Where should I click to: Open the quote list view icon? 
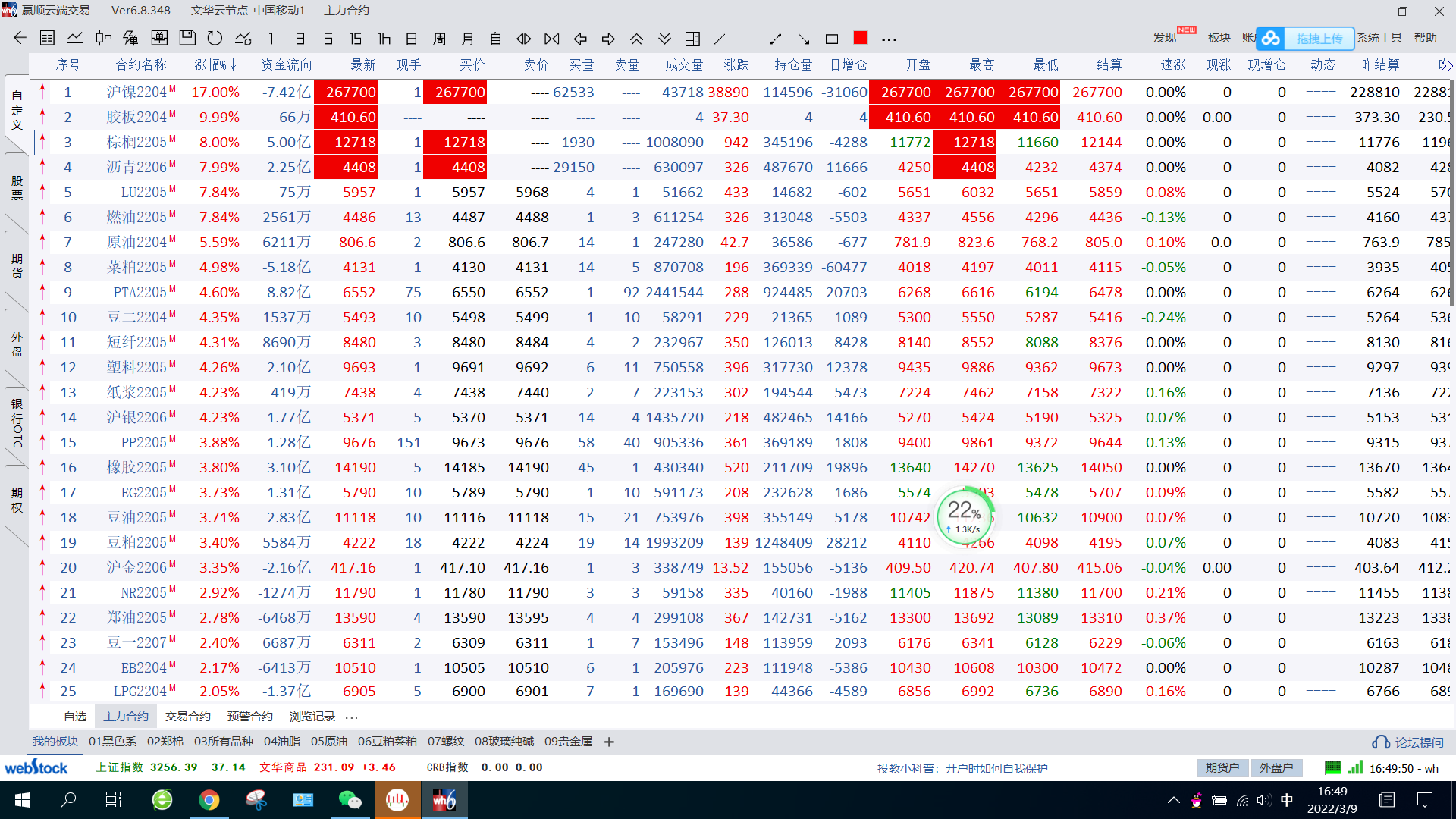(x=47, y=39)
